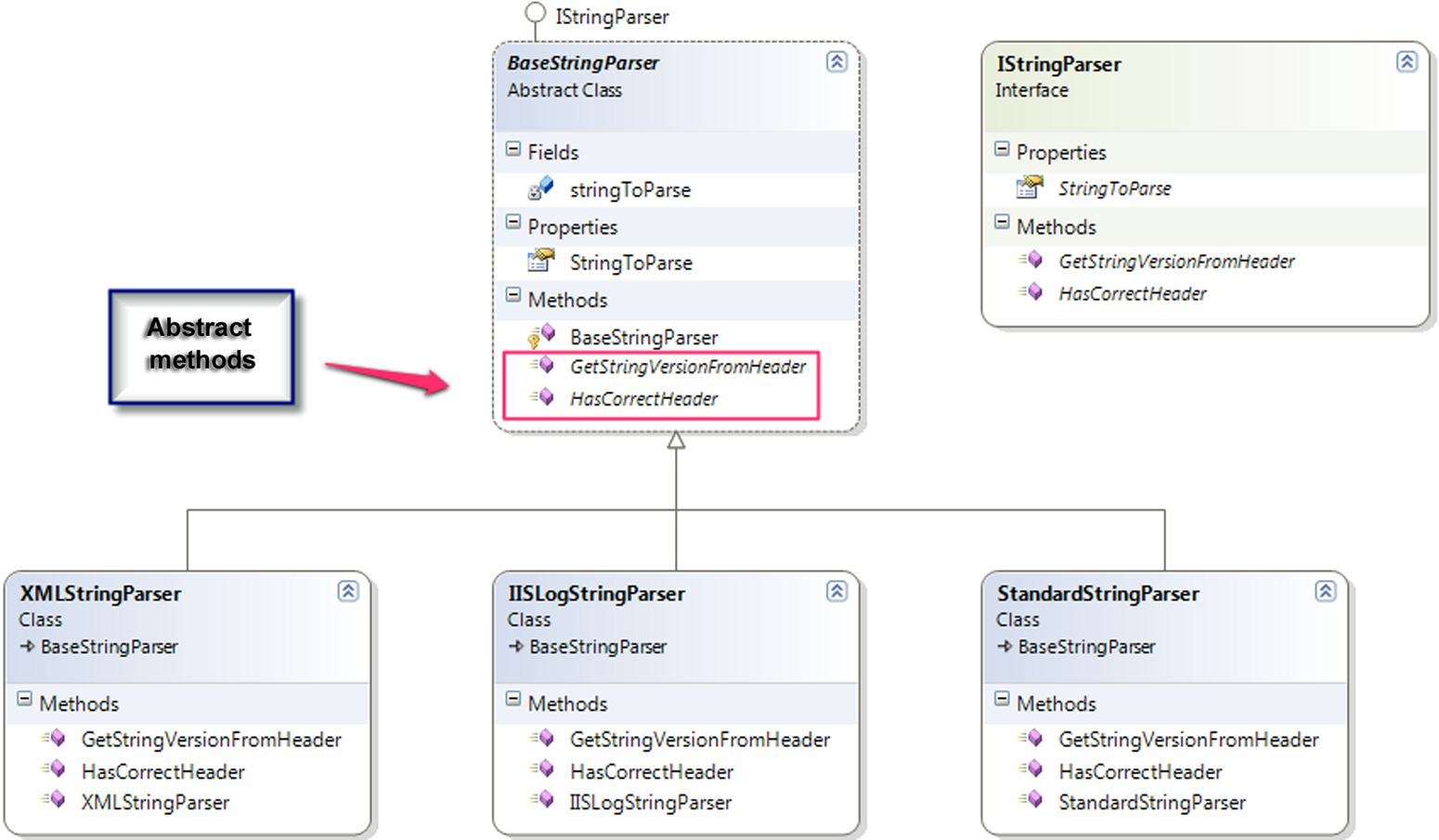The image size is (1439, 840).
Task: Select the IISLogStringParser class title
Action: pos(596,593)
